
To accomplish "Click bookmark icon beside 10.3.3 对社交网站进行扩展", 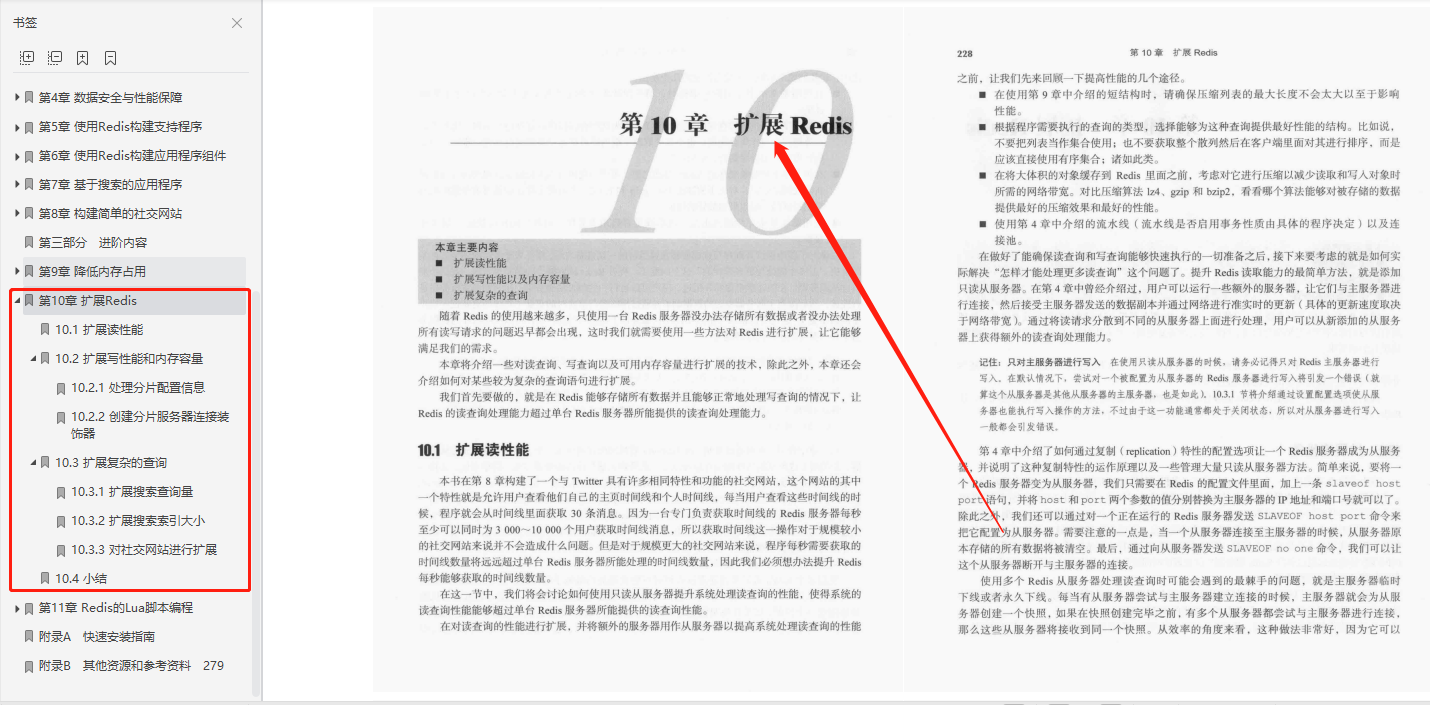I will (61, 550).
